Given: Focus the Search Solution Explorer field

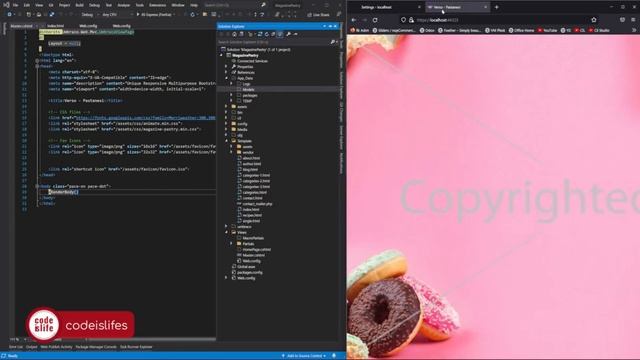Looking at the screenshot, I should tap(274, 42).
